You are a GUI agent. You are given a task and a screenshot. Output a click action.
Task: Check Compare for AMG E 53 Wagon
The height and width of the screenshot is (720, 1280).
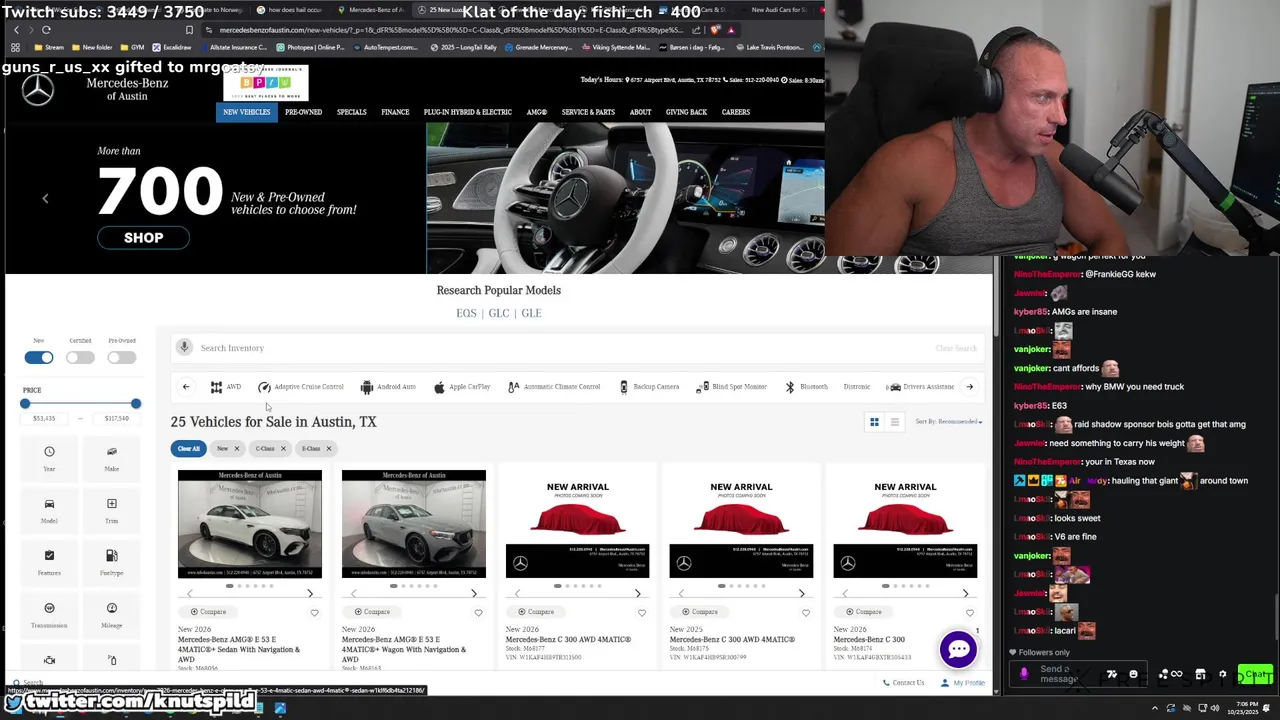[x=373, y=612]
